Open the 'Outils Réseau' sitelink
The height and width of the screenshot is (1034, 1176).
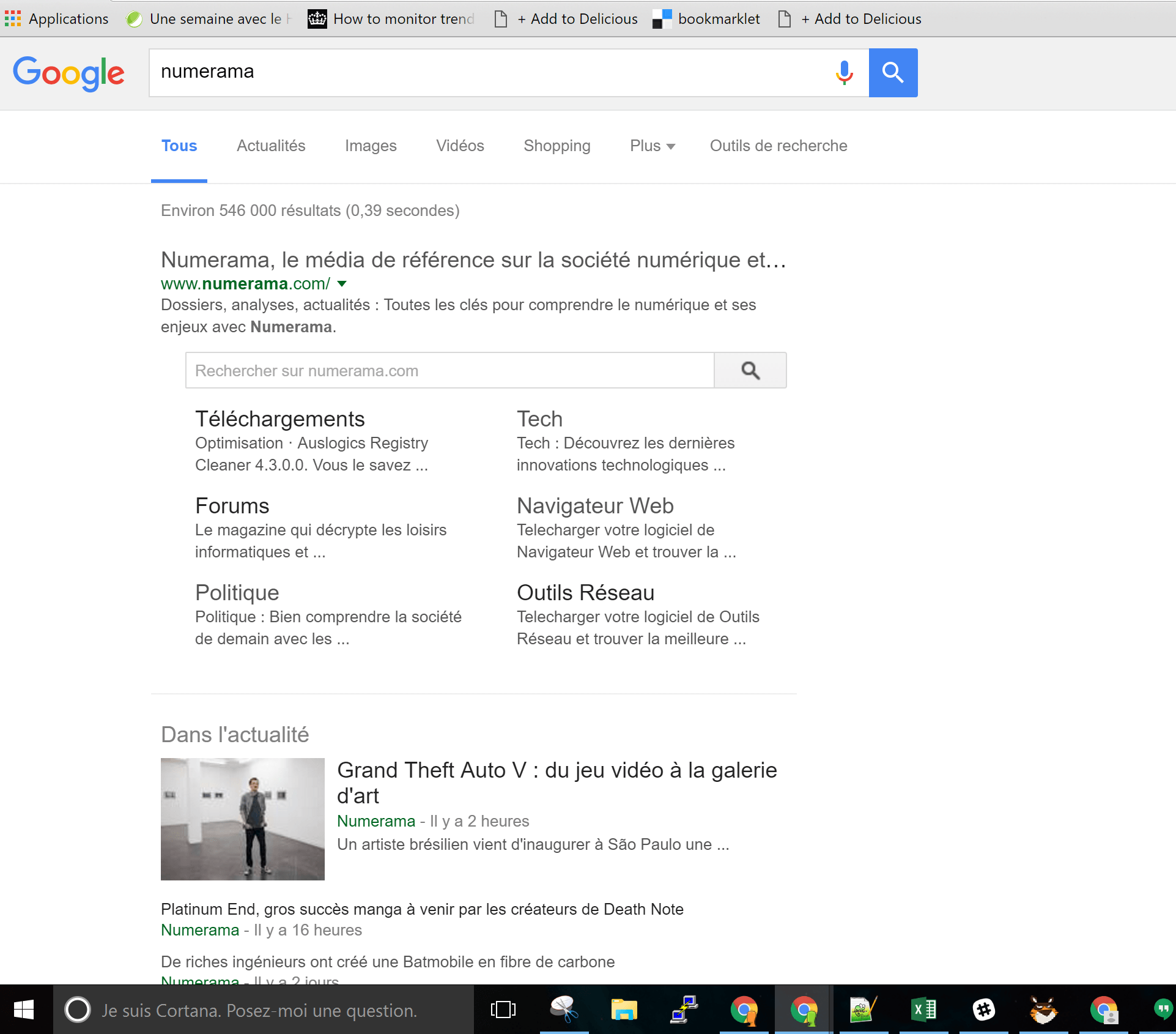(586, 593)
